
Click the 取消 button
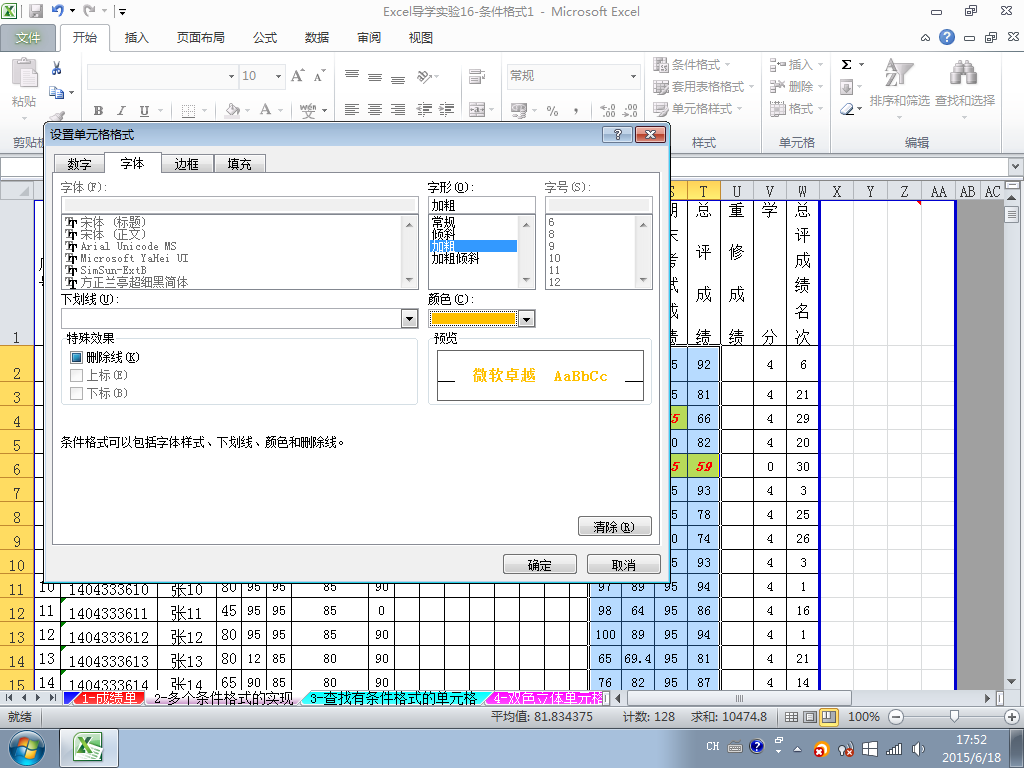point(624,565)
